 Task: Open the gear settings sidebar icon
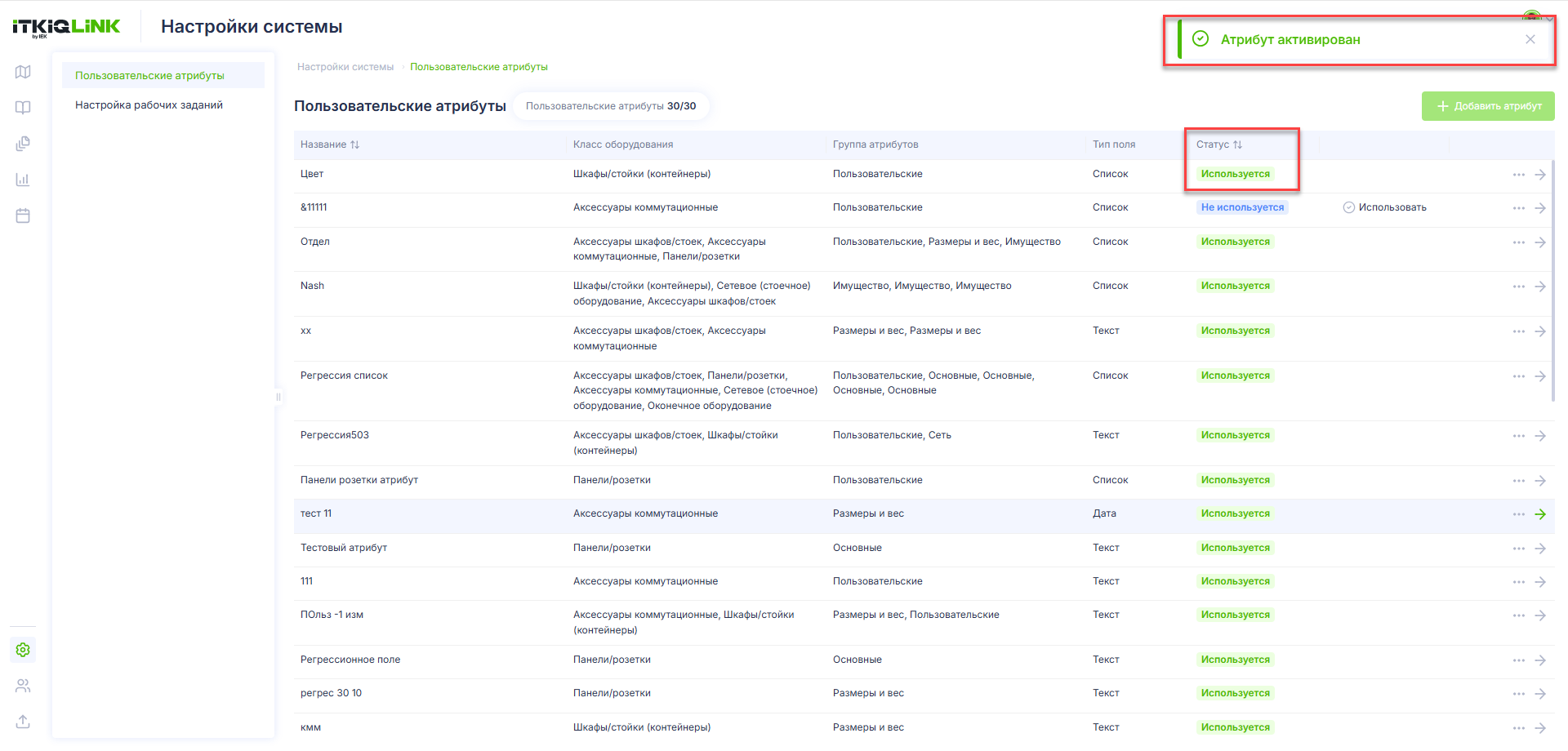[23, 650]
